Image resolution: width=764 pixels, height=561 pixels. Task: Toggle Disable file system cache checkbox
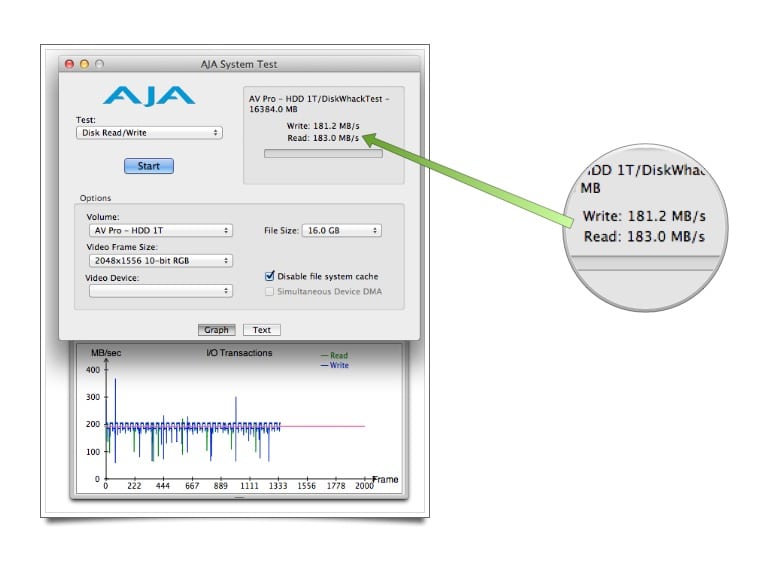pyautogui.click(x=269, y=276)
